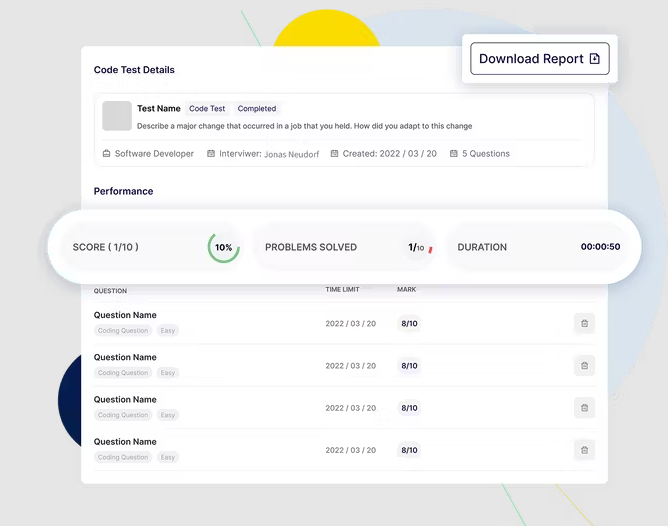Click the icon beside 5 Questions
This screenshot has width=668, height=526.
454,154
